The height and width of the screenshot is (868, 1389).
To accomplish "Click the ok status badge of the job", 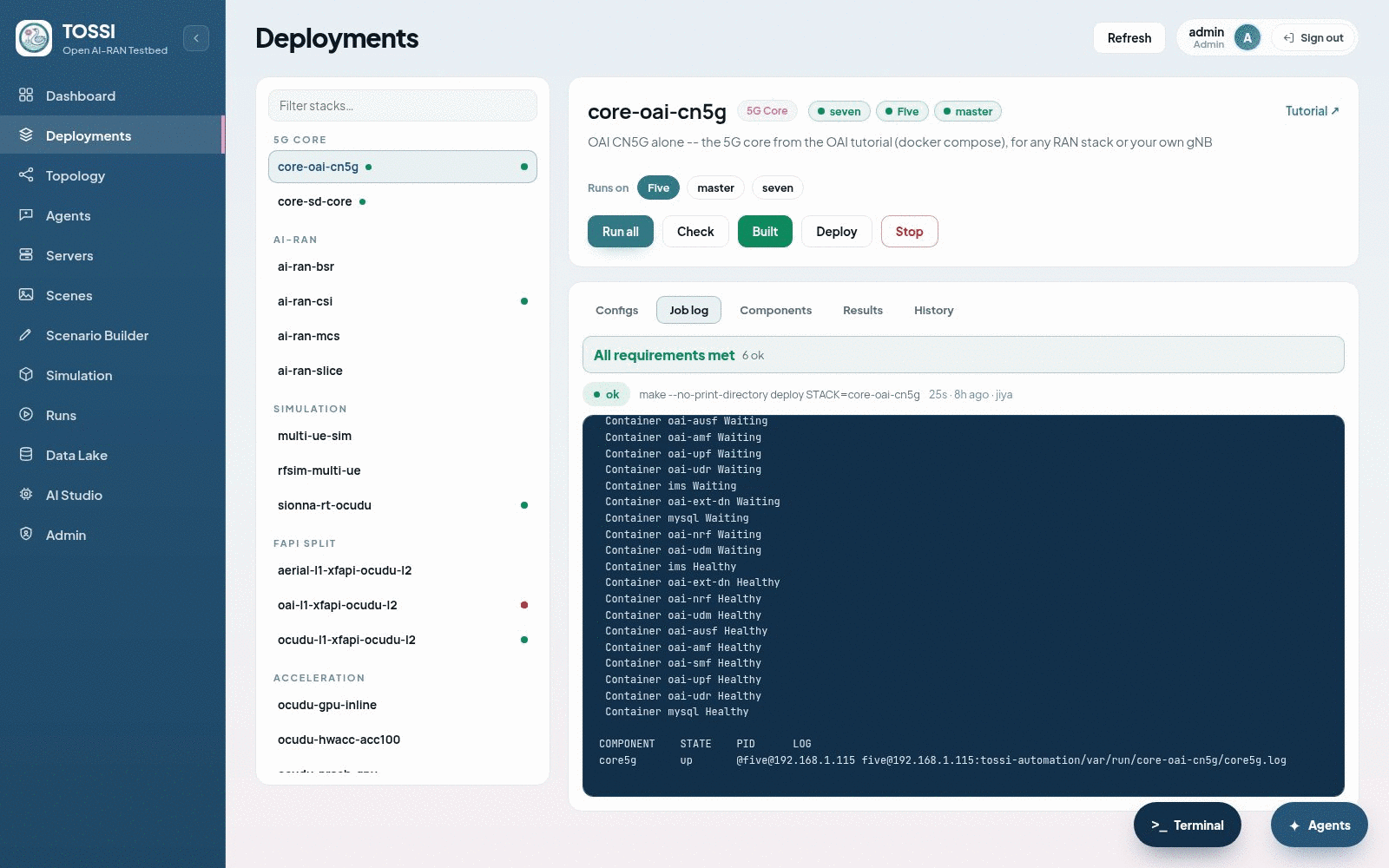I will click(x=606, y=394).
